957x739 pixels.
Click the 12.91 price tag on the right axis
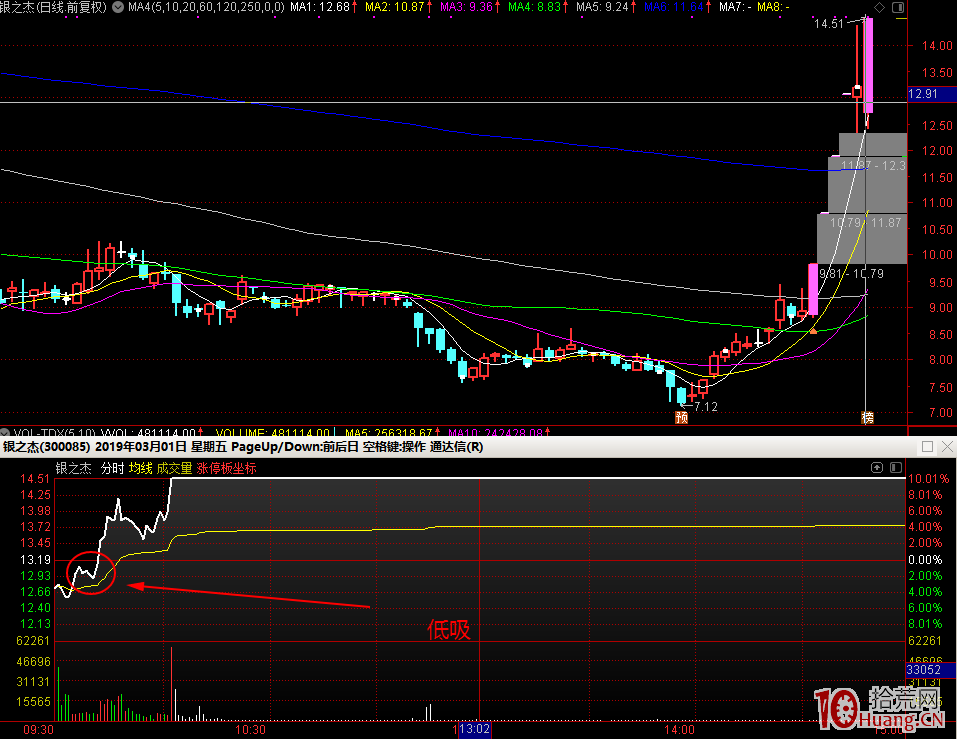(x=931, y=94)
